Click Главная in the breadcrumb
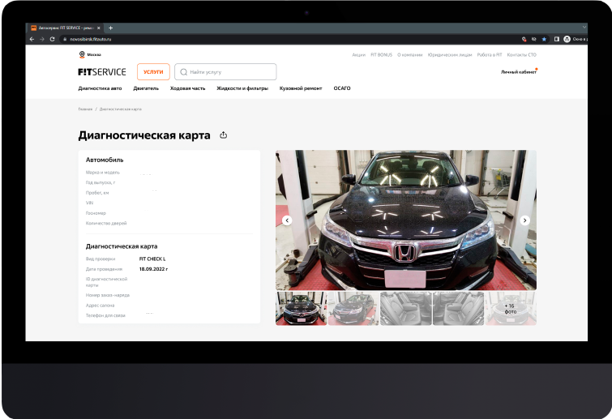 pos(85,109)
